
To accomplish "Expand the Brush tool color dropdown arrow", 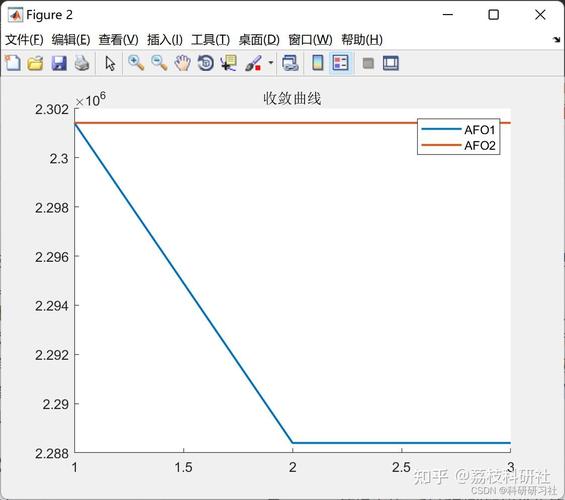I will (x=271, y=63).
